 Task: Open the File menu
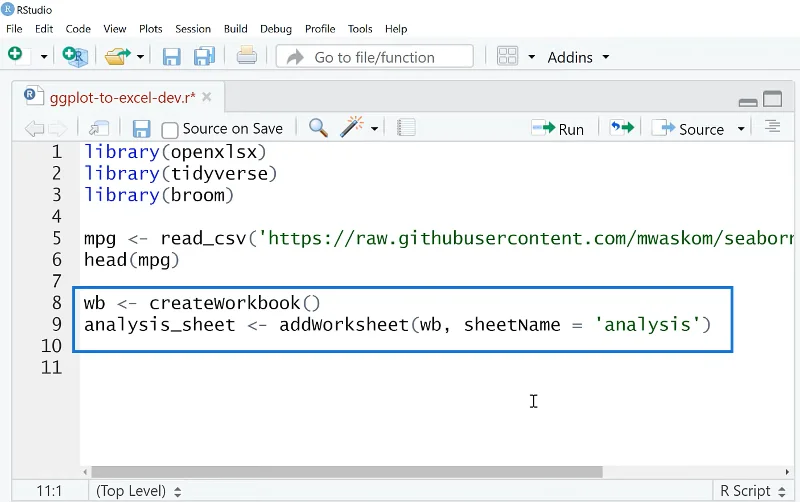click(x=14, y=29)
